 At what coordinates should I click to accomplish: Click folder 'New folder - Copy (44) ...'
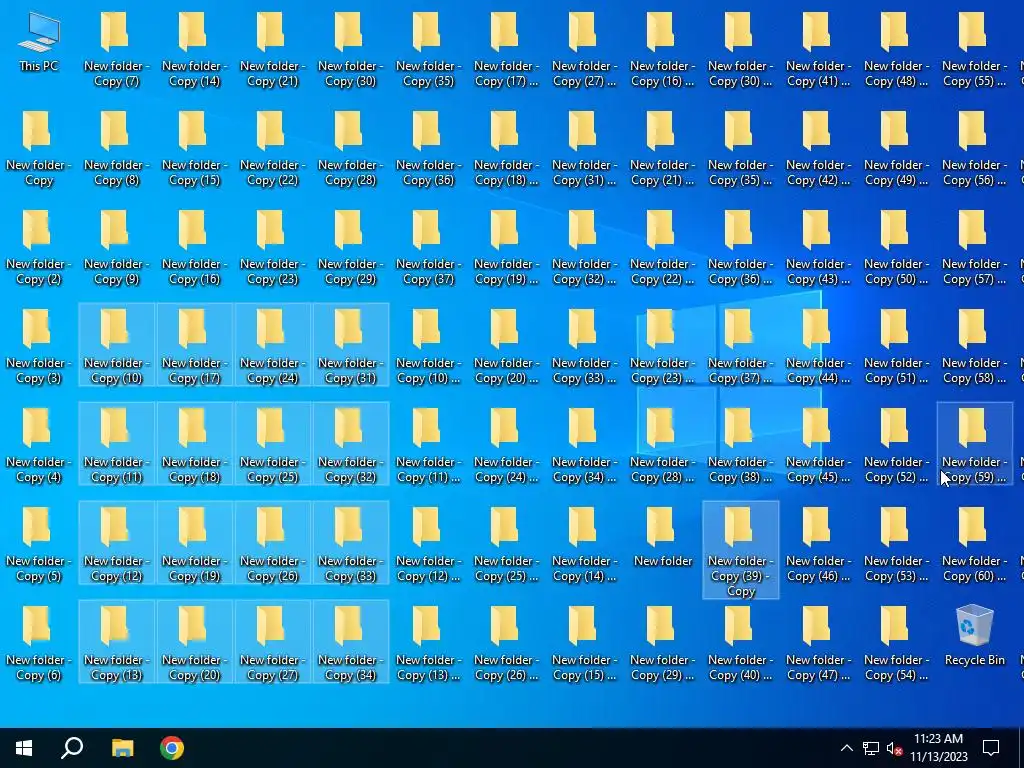click(818, 347)
